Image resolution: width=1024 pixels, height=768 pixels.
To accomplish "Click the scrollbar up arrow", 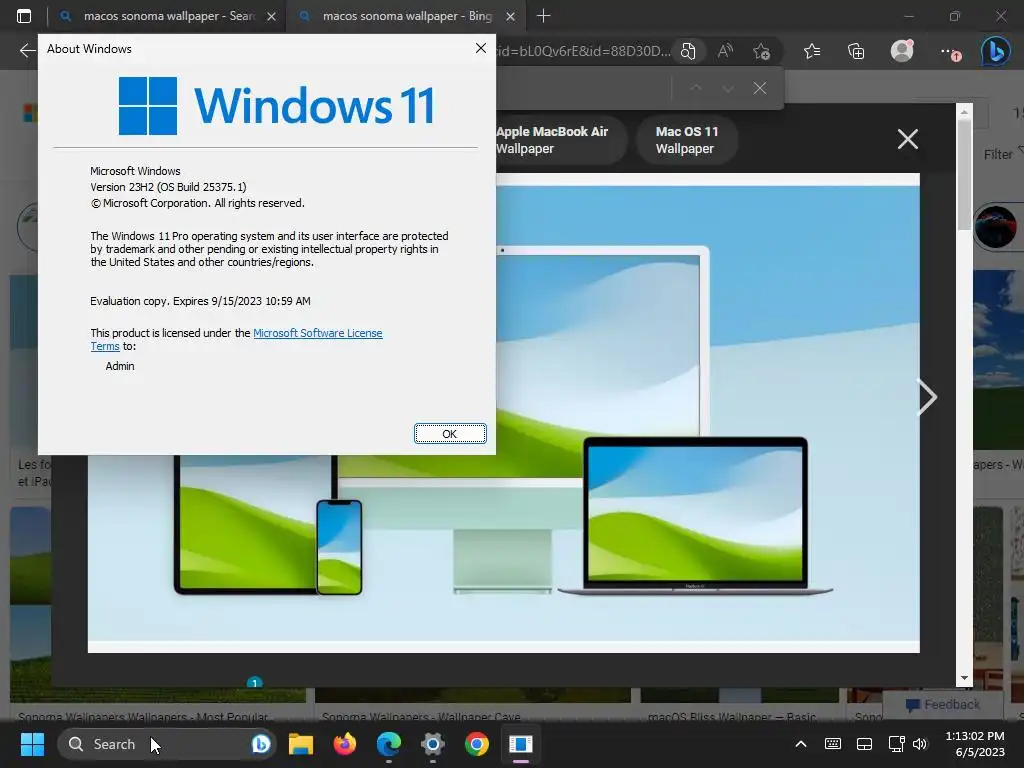I will point(964,112).
